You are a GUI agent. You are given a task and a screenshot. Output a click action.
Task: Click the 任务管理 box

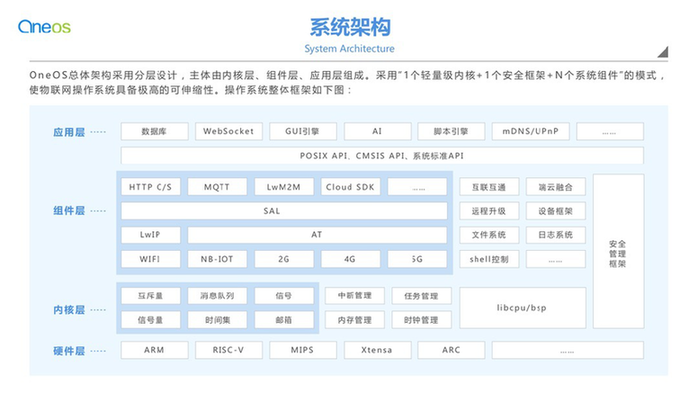point(422,296)
